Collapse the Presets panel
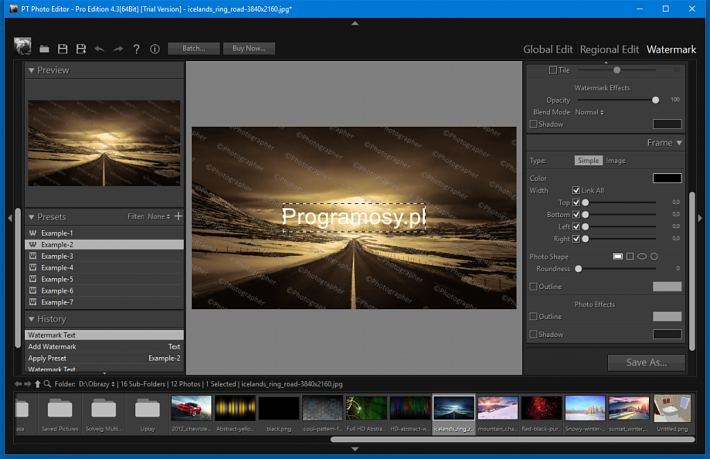The height and width of the screenshot is (459, 710). point(31,217)
